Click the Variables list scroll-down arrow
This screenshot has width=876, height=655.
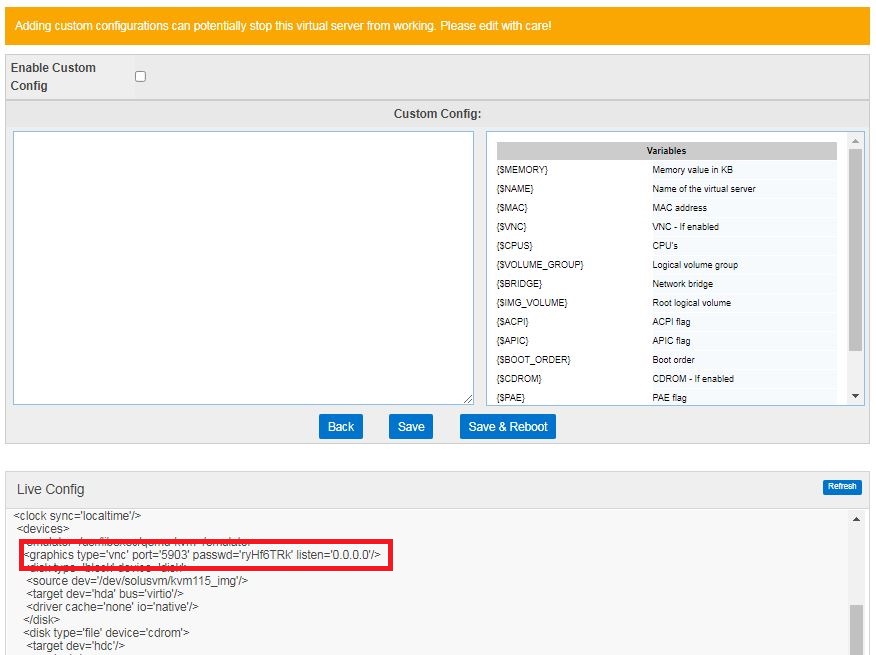855,397
